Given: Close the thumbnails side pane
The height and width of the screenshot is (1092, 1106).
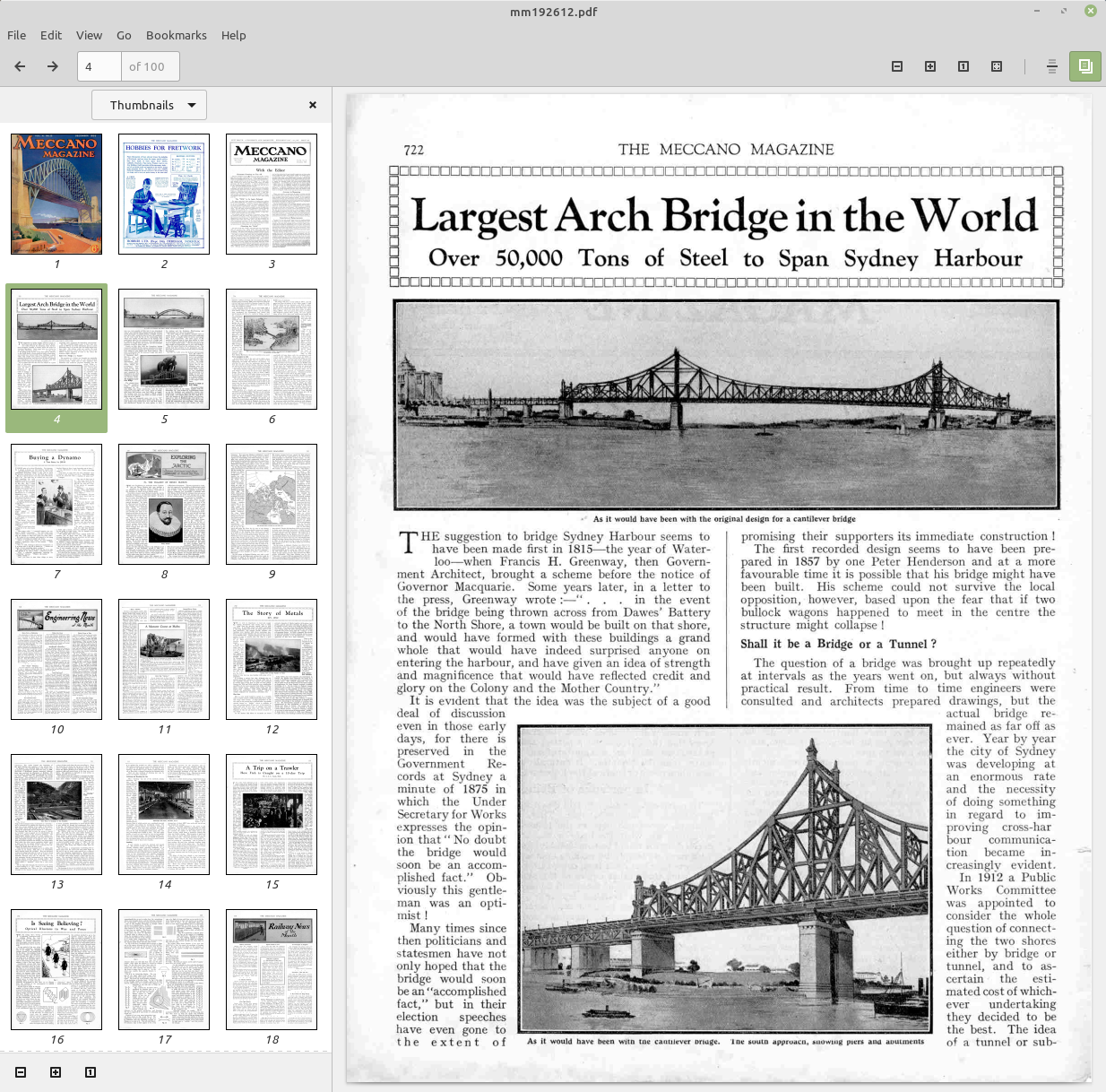Looking at the screenshot, I should 313,105.
